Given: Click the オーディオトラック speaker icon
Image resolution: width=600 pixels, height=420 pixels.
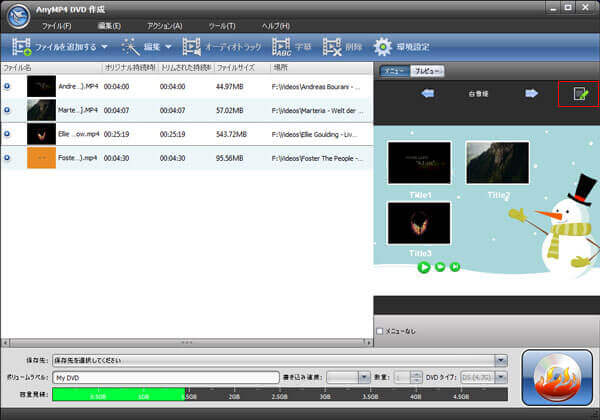Looking at the screenshot, I should [190, 46].
